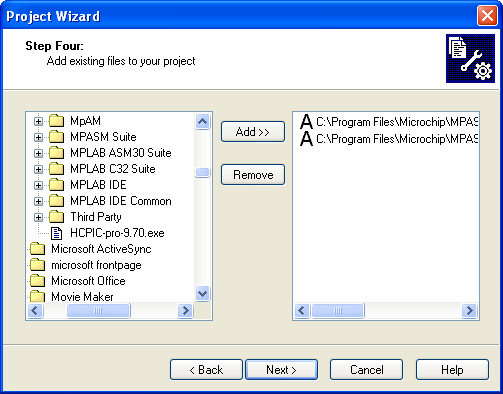Click the MPLAB IDE Common folder icon
Viewport: 503px width, 394px height.
click(x=56, y=201)
